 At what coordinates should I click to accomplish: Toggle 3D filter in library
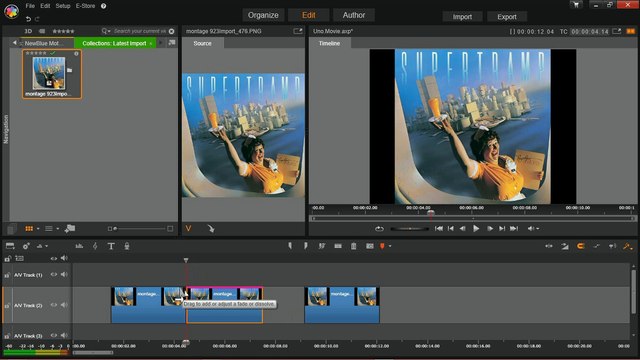point(28,31)
